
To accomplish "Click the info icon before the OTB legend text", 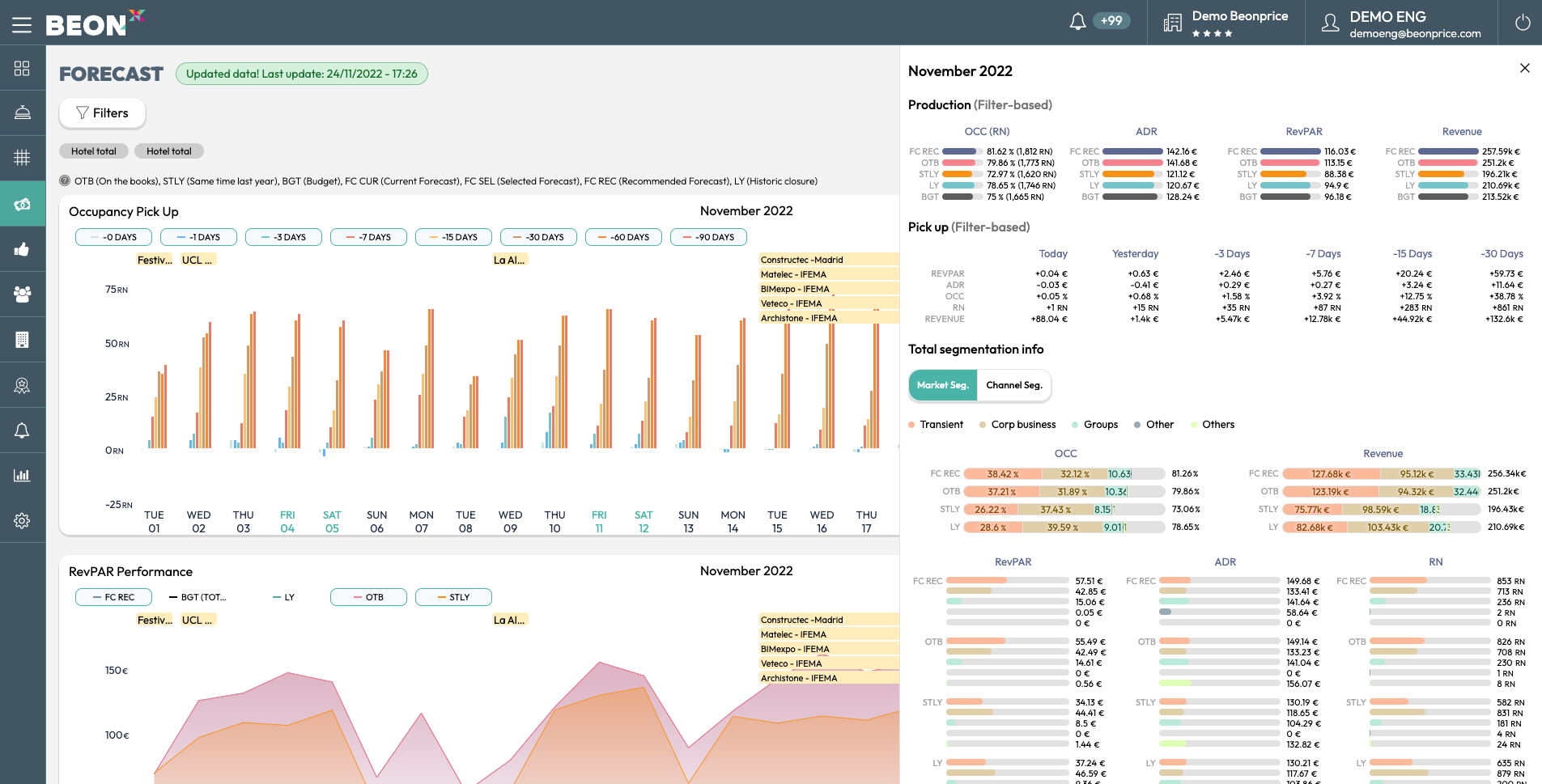I will [65, 180].
